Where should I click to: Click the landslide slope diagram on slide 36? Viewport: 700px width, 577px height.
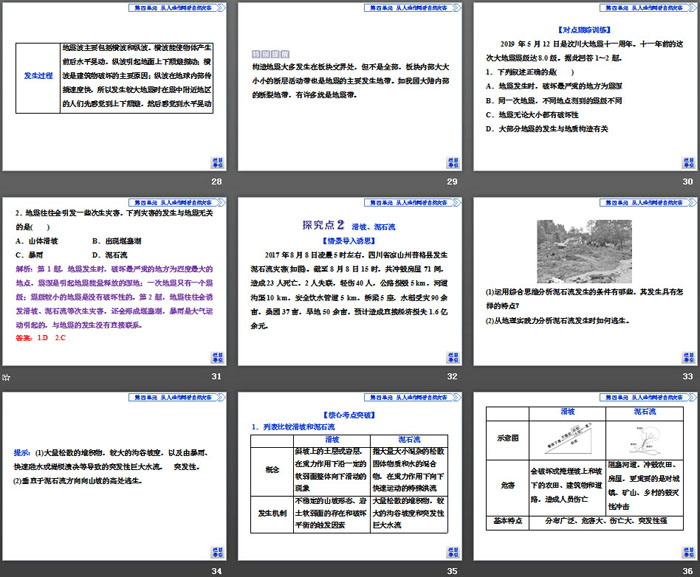coord(567,437)
